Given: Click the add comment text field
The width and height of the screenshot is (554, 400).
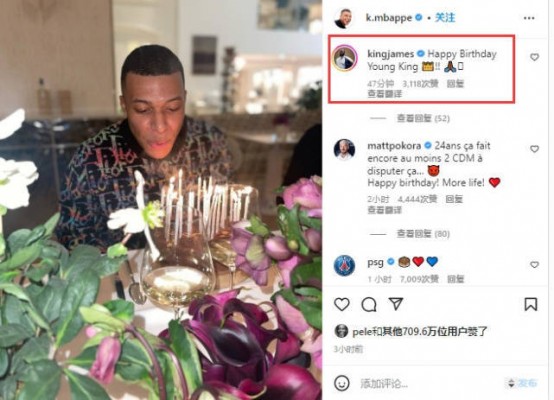Looking at the screenshot, I should 429,383.
